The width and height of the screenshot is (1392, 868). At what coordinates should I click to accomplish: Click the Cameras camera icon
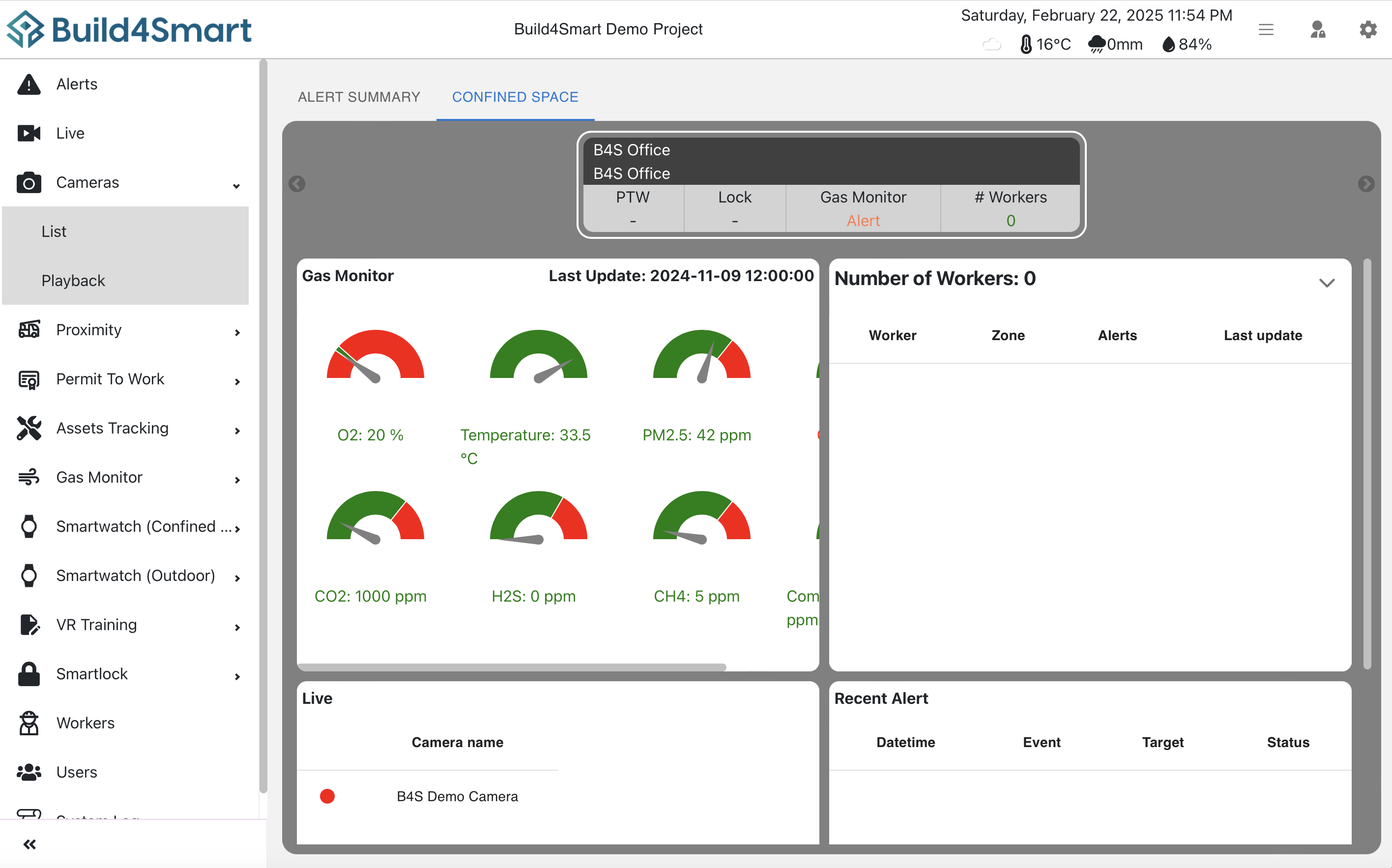[x=28, y=182]
